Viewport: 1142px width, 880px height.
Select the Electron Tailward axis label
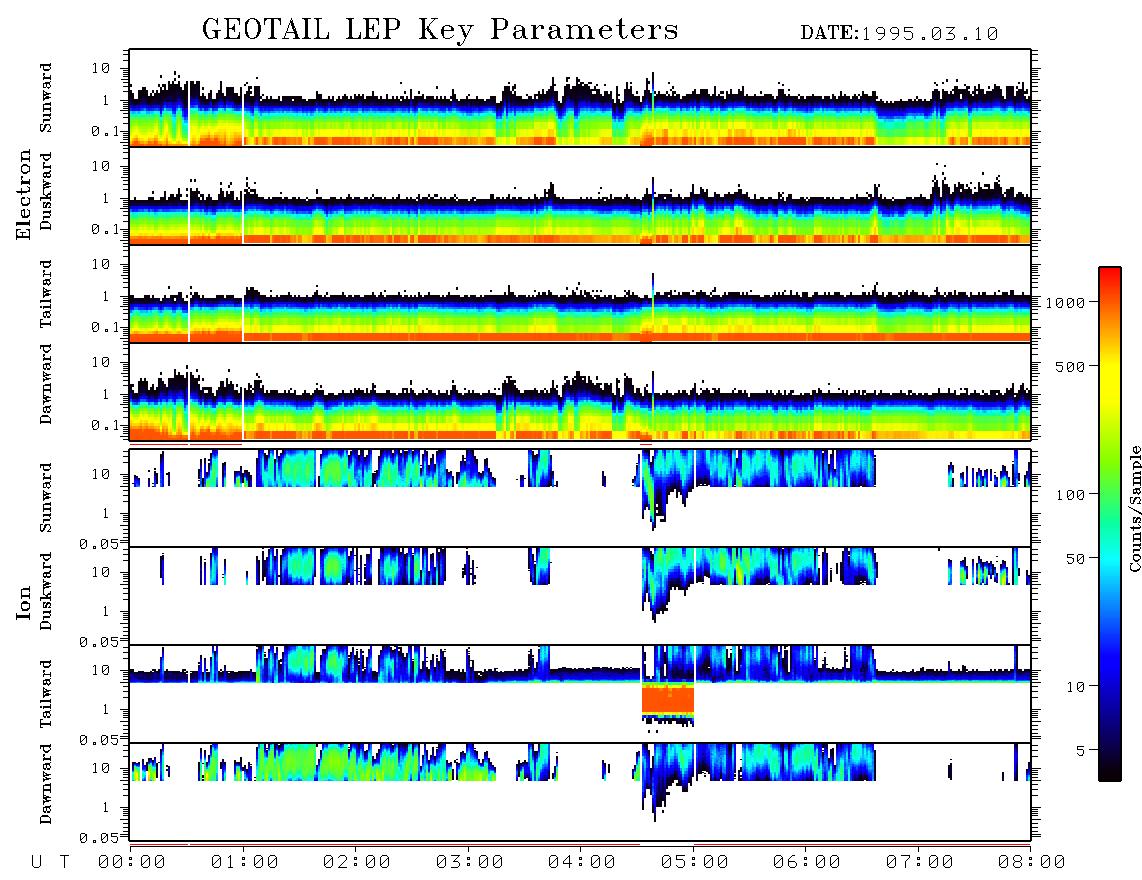tap(46, 293)
